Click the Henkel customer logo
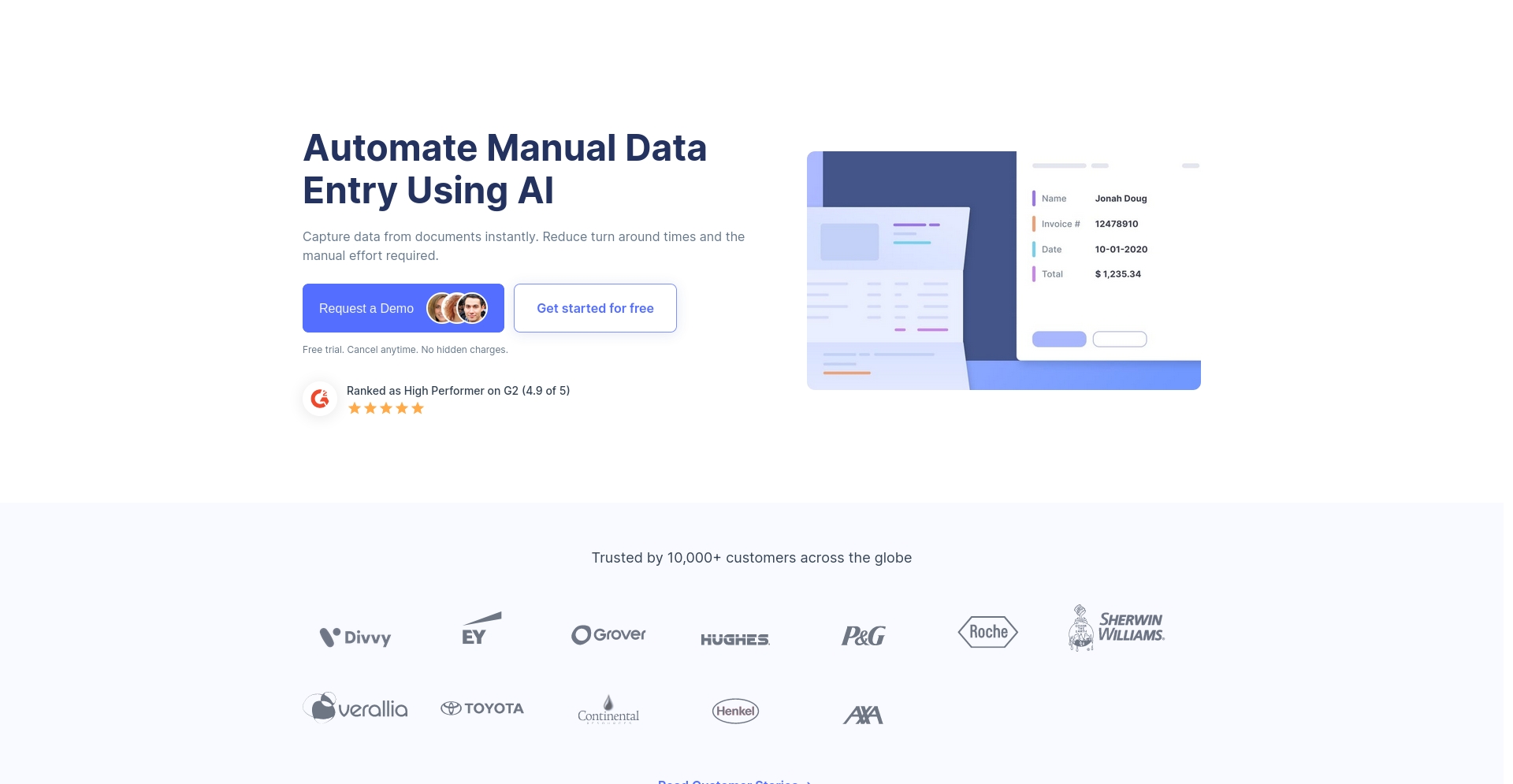 (x=735, y=711)
